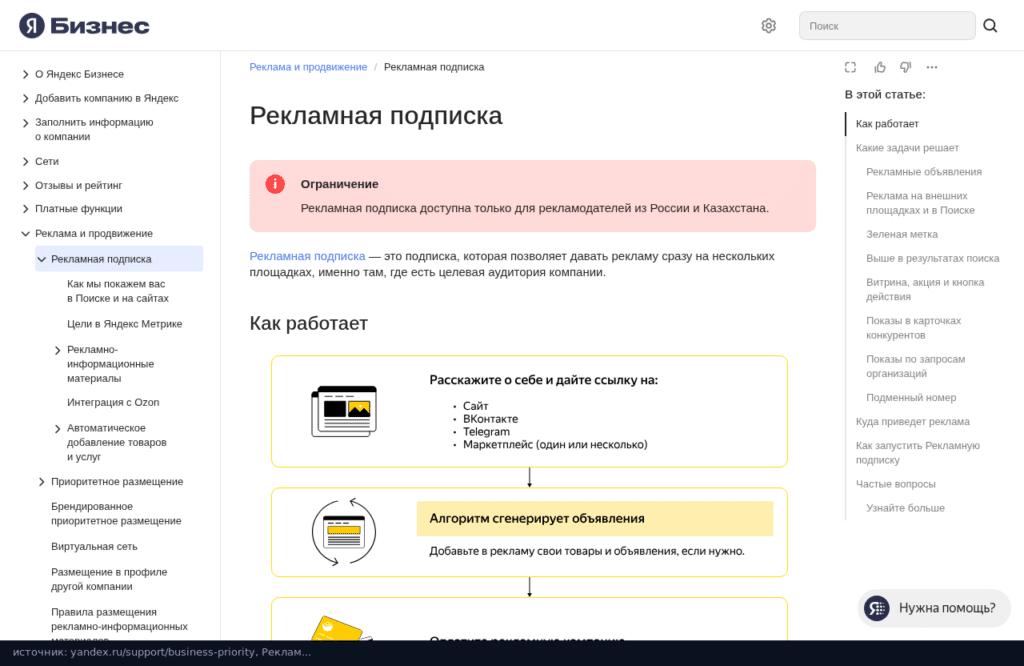Jump to Выше в результатах поиска
The height and width of the screenshot is (666, 1024).
pyautogui.click(x=933, y=259)
